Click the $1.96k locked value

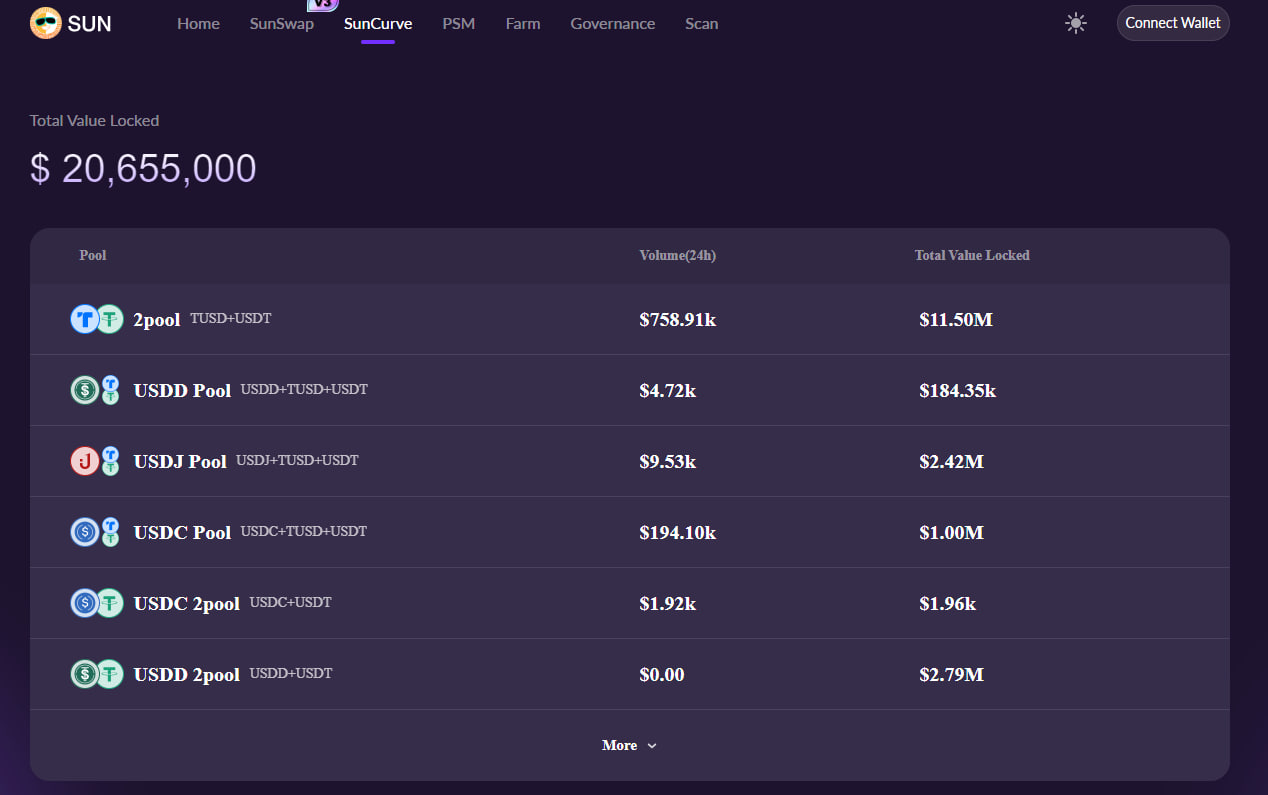click(948, 604)
